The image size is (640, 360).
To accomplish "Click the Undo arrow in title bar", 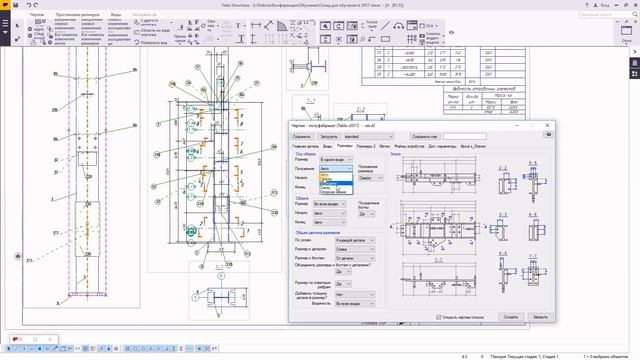I will point(29,5).
